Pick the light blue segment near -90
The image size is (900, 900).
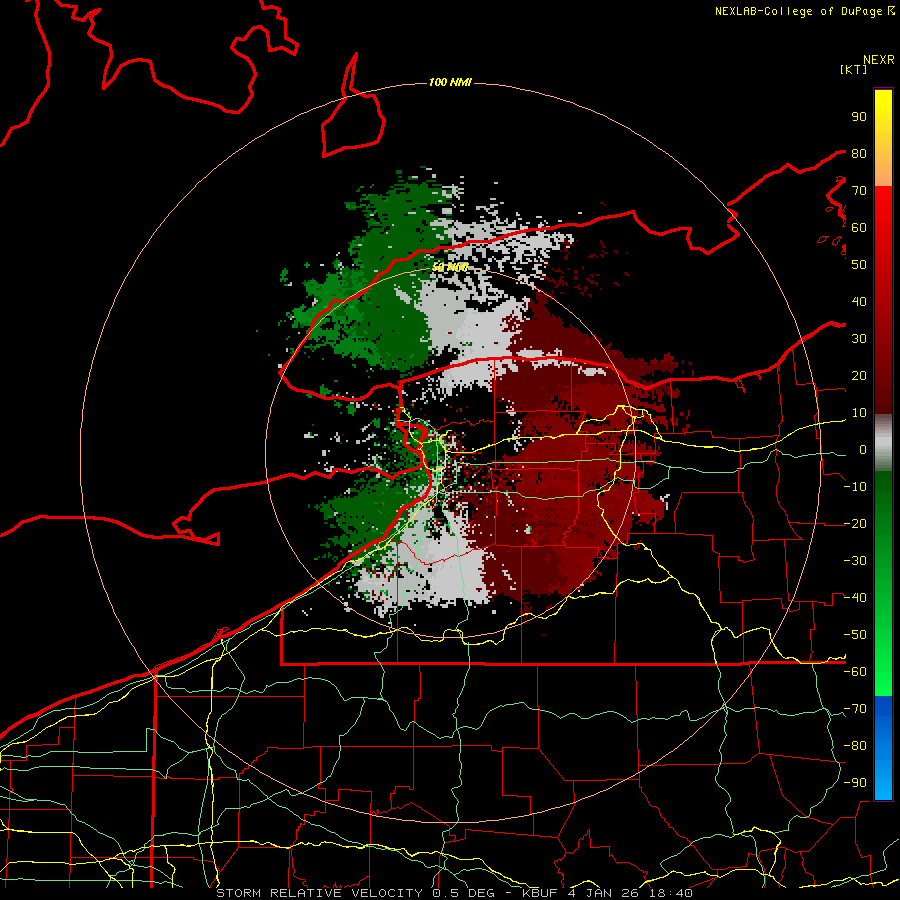883,781
